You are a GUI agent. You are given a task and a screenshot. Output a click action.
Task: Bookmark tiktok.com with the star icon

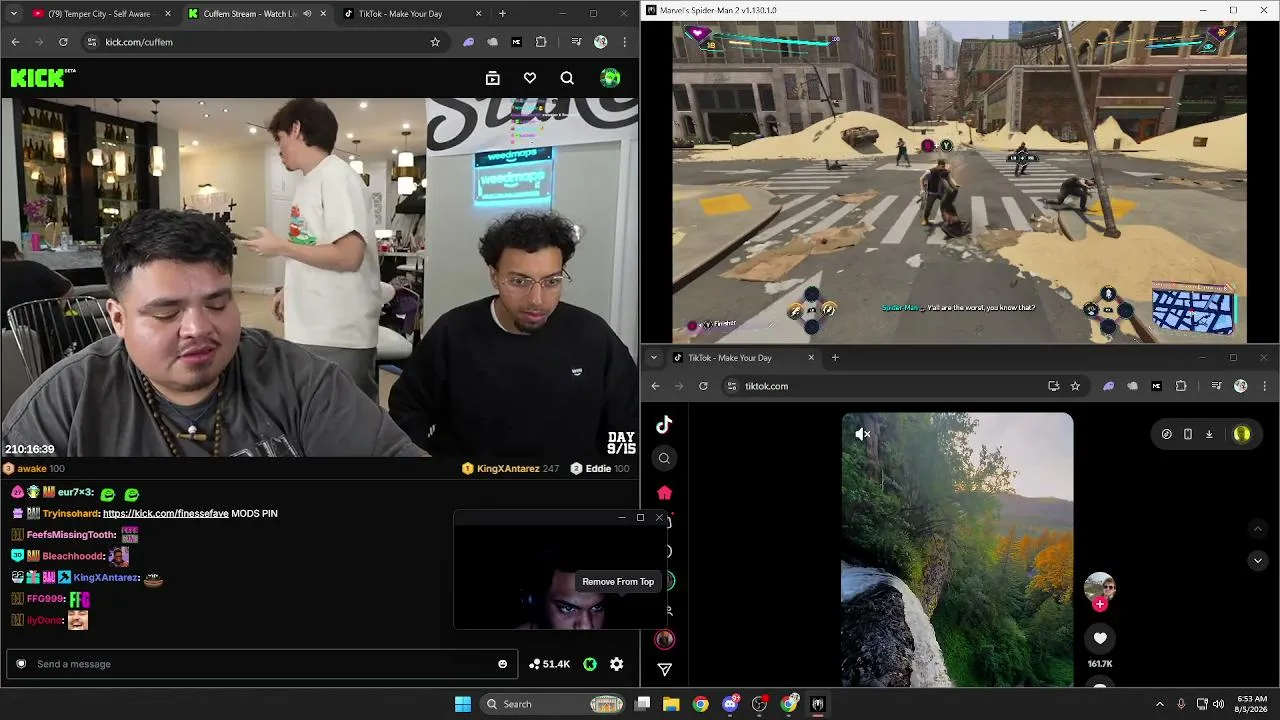[1075, 386]
